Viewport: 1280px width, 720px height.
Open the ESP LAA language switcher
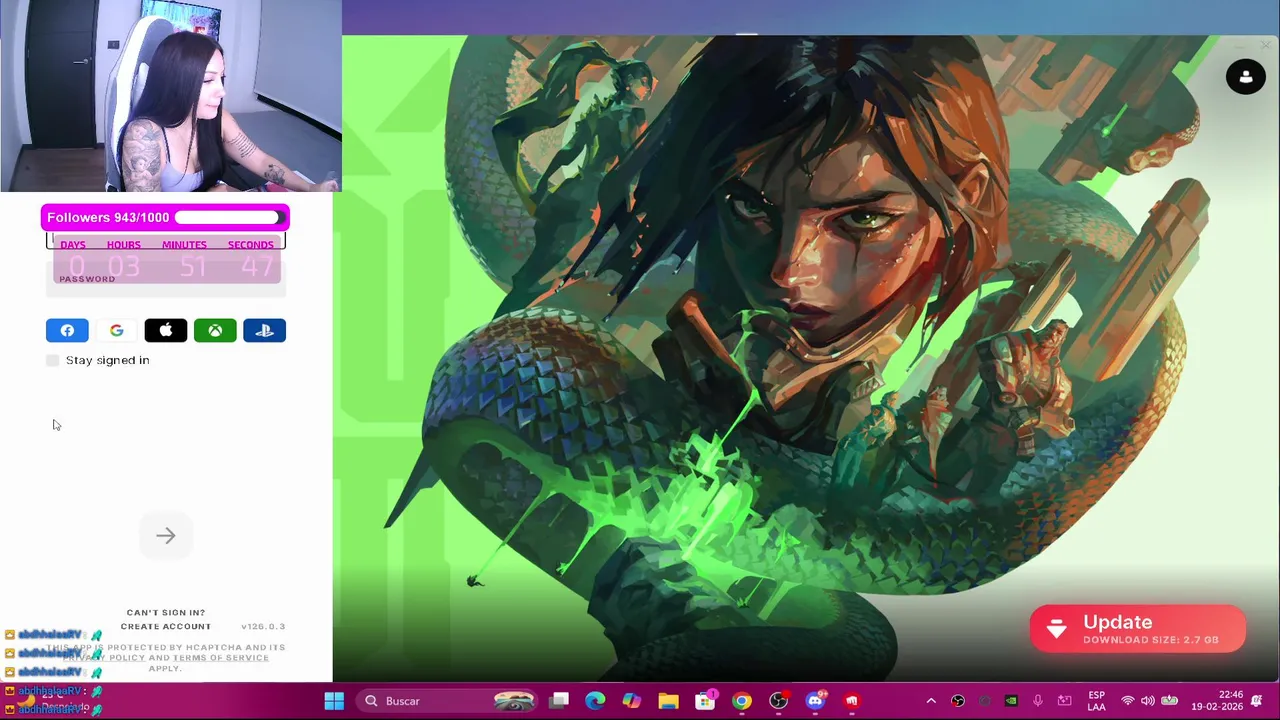click(1097, 701)
